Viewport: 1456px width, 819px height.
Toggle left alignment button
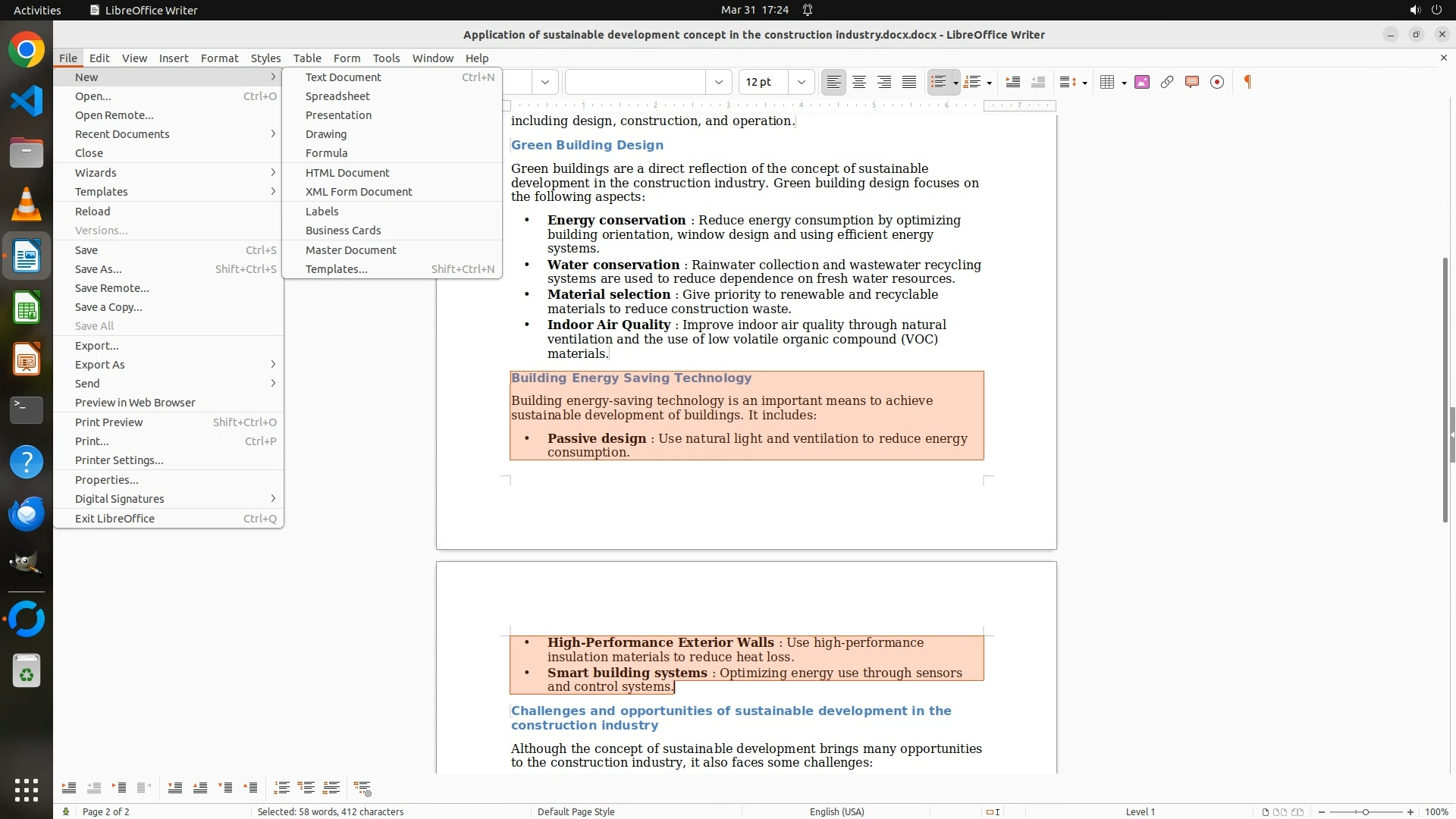click(833, 82)
